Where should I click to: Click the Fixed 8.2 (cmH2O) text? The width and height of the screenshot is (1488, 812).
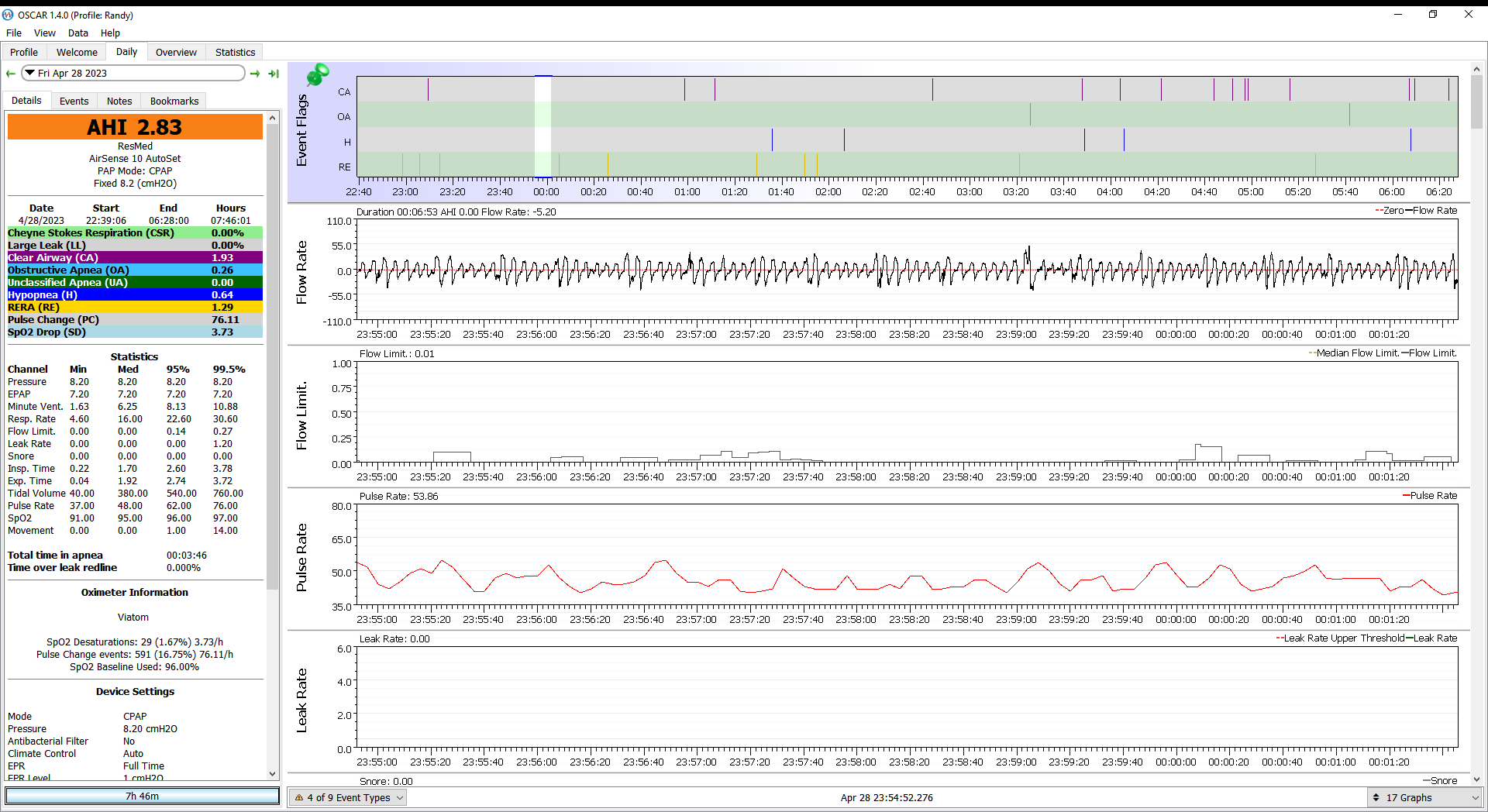click(135, 183)
